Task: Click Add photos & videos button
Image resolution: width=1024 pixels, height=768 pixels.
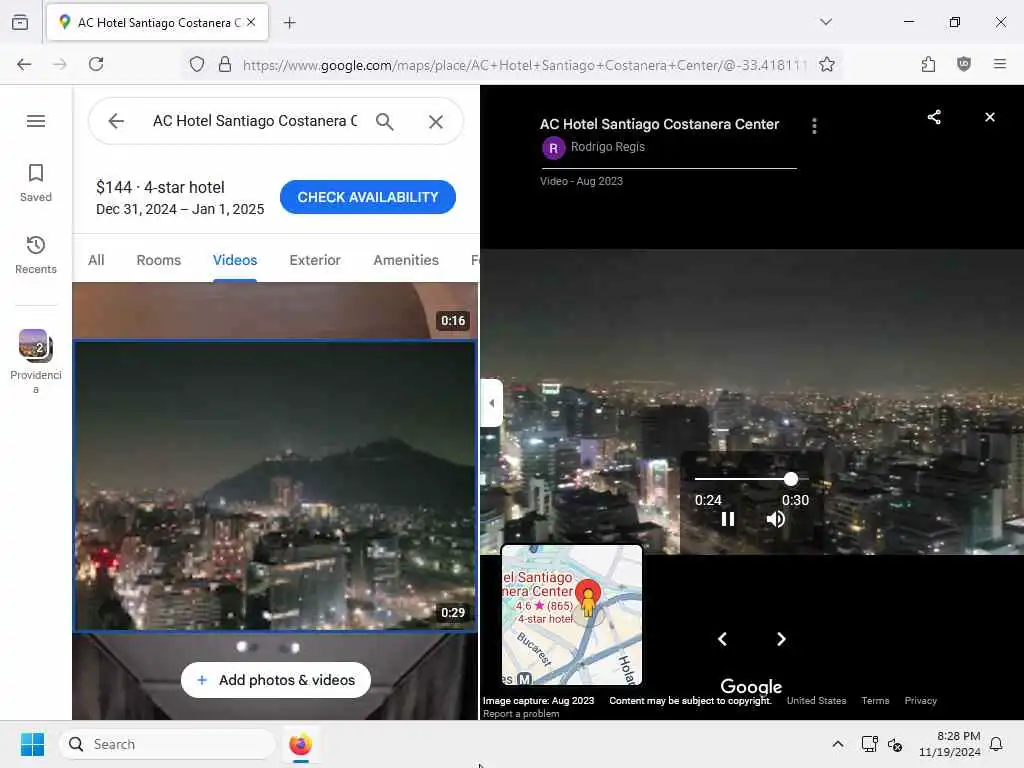Action: [x=276, y=680]
